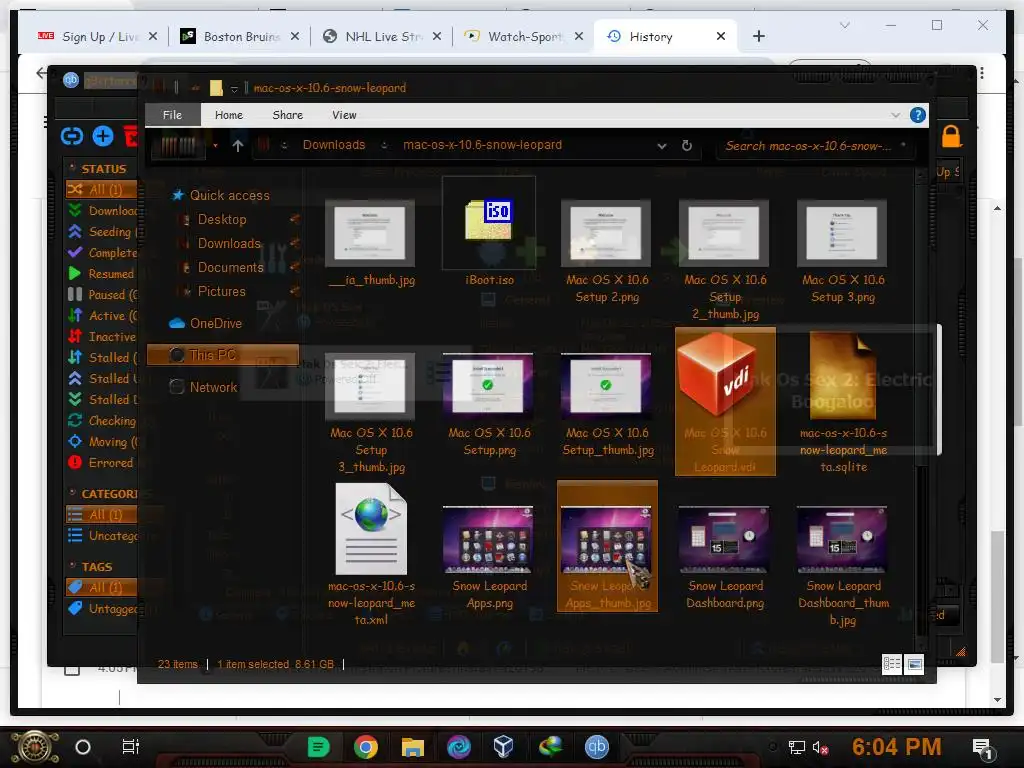The height and width of the screenshot is (768, 1024).
Task: Click qBittorrent add torrent link icon
Action: tap(72, 136)
